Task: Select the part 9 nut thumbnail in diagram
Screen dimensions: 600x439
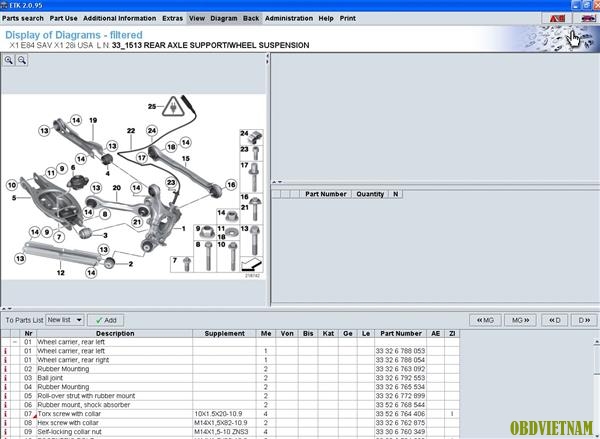Action: [205, 232]
